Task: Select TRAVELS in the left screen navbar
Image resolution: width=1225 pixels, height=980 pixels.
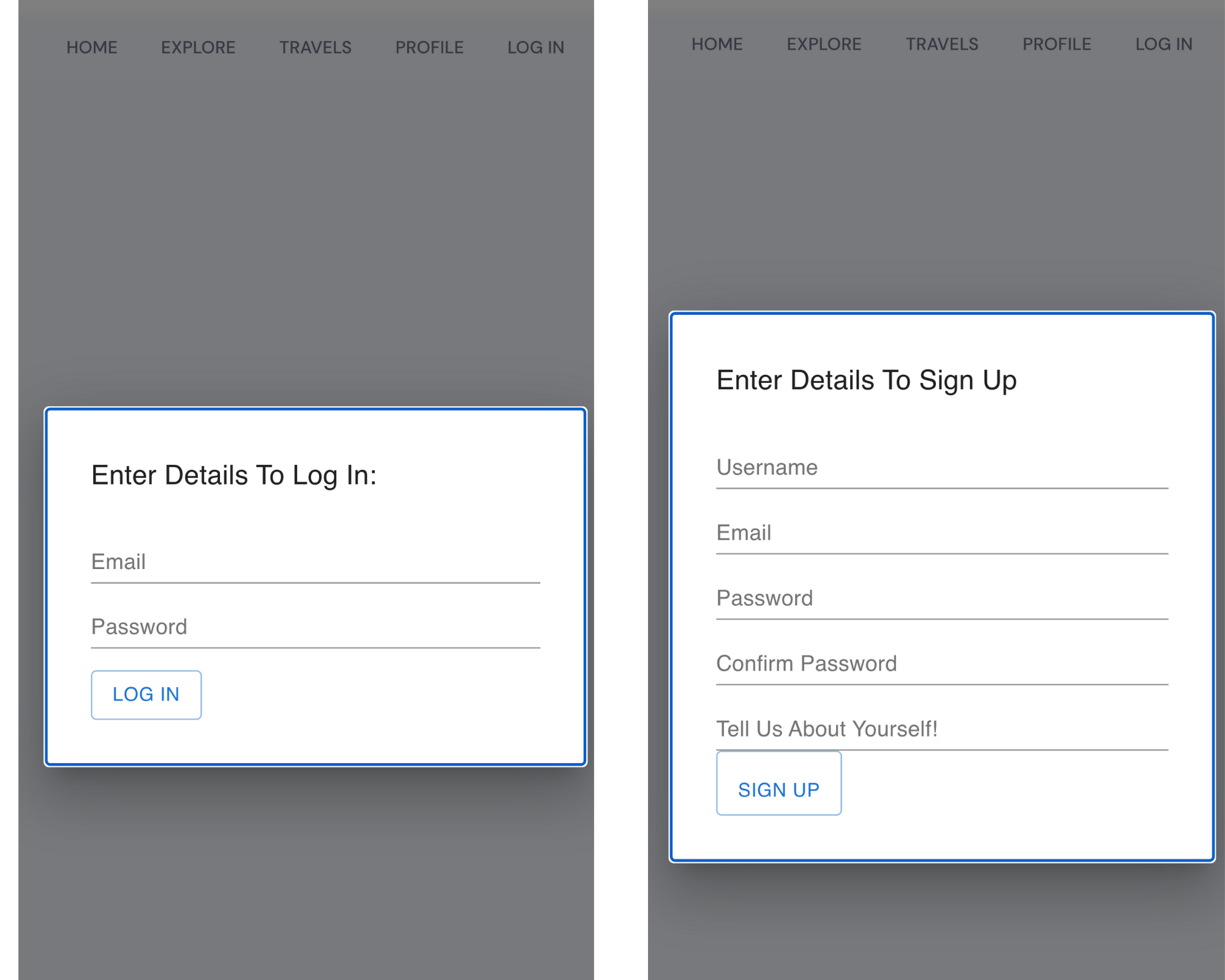Action: (x=315, y=47)
